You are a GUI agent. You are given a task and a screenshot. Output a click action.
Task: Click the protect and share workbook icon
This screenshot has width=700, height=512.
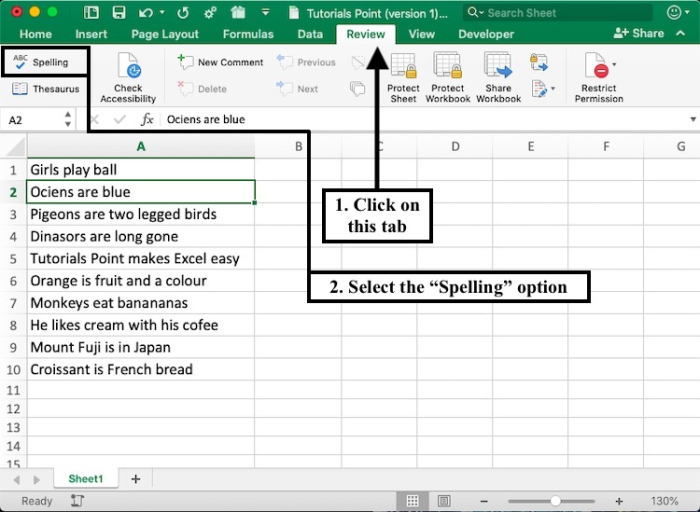[539, 62]
